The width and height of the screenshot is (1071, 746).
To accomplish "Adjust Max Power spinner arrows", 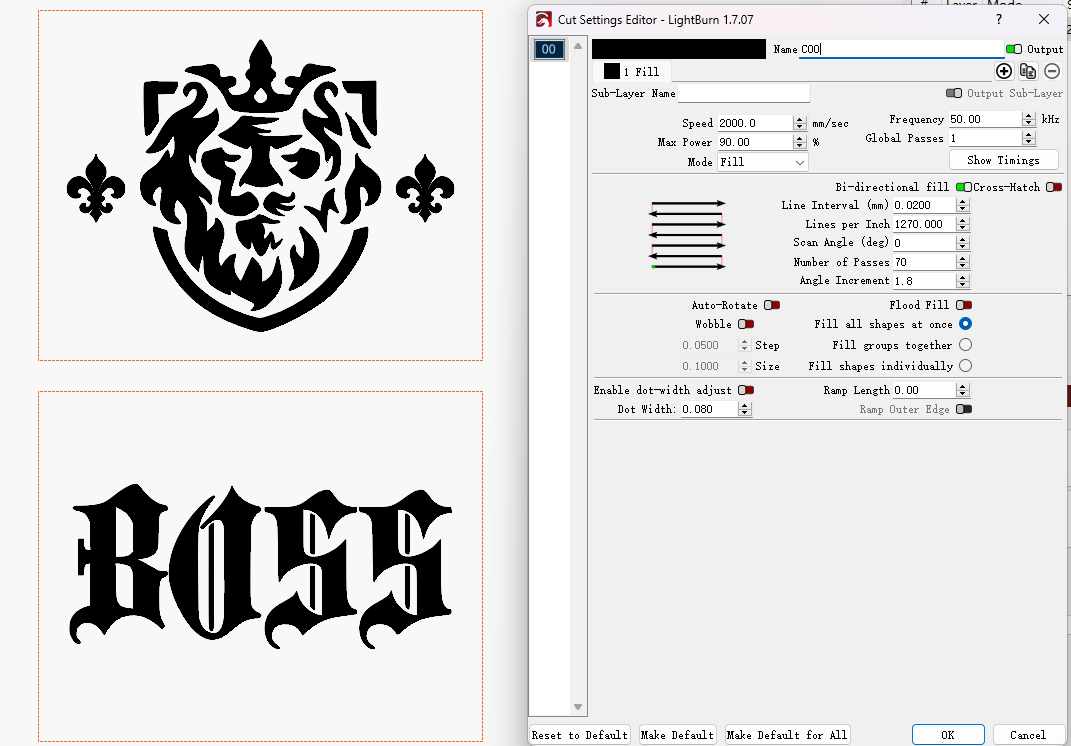I will pos(800,142).
